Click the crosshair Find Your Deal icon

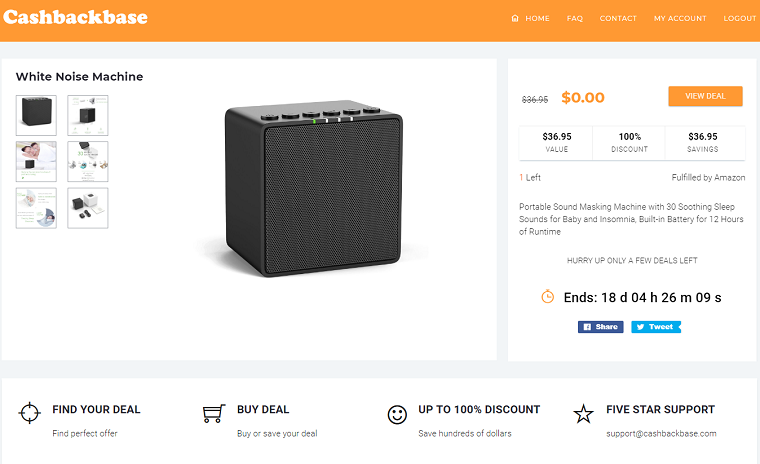29,413
